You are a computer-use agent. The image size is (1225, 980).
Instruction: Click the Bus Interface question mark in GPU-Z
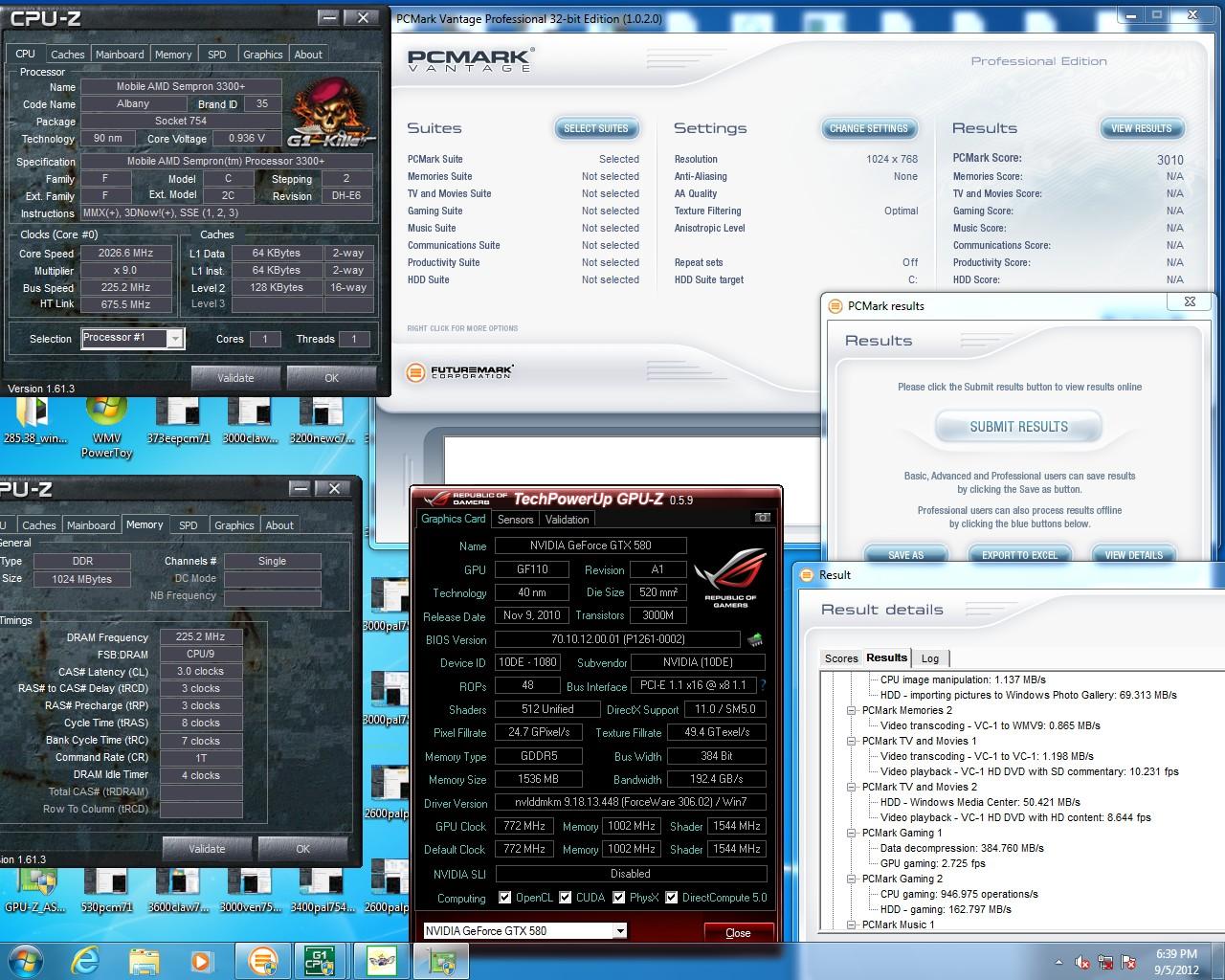[x=763, y=685]
